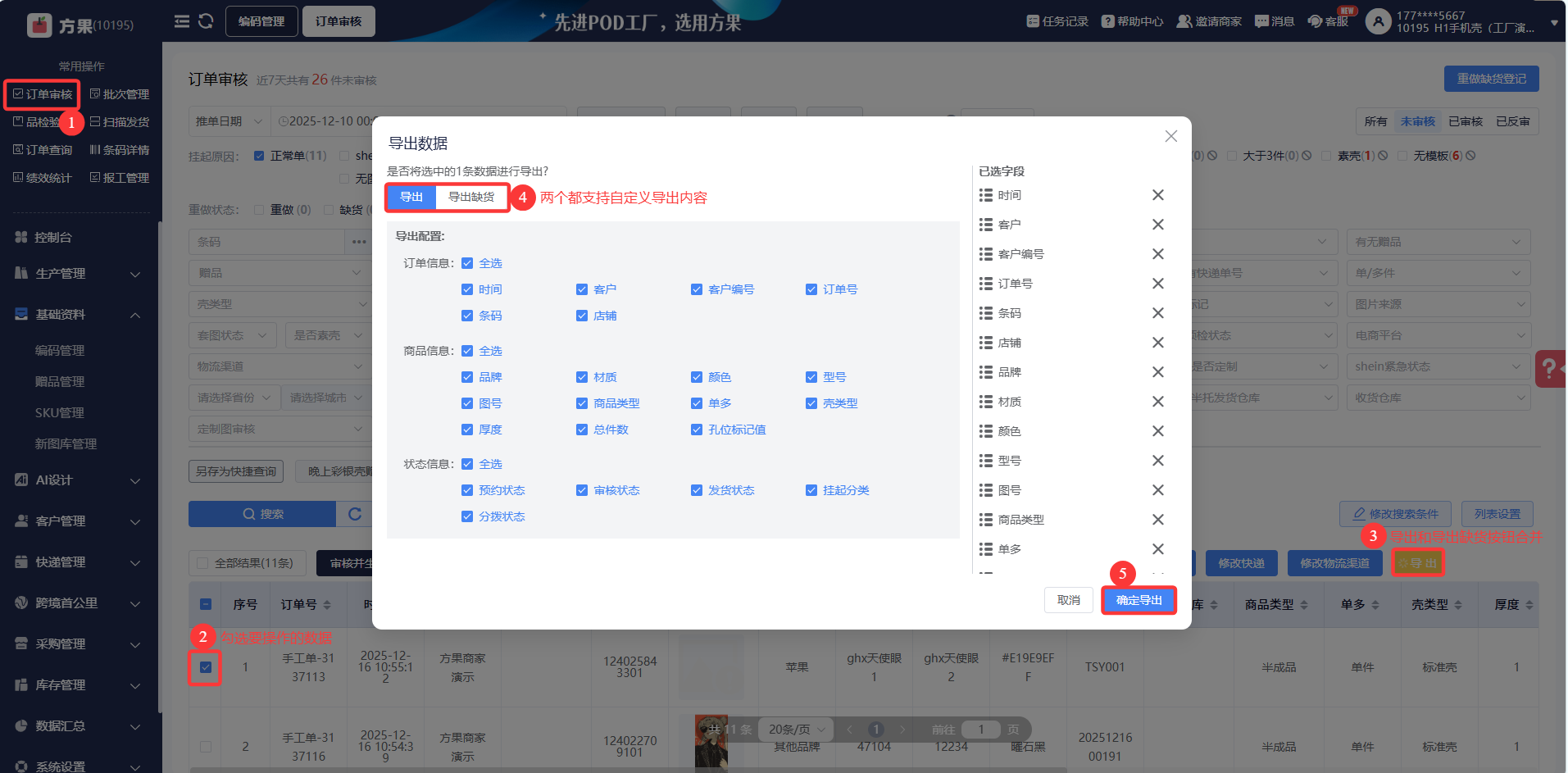Uncheck the 时间 export checkbox

point(467,289)
